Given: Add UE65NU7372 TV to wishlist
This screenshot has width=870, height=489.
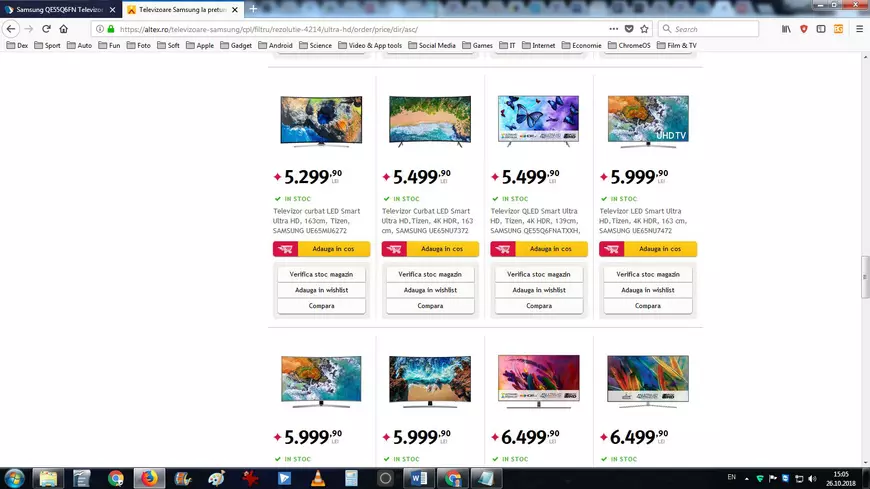Looking at the screenshot, I should (430, 290).
